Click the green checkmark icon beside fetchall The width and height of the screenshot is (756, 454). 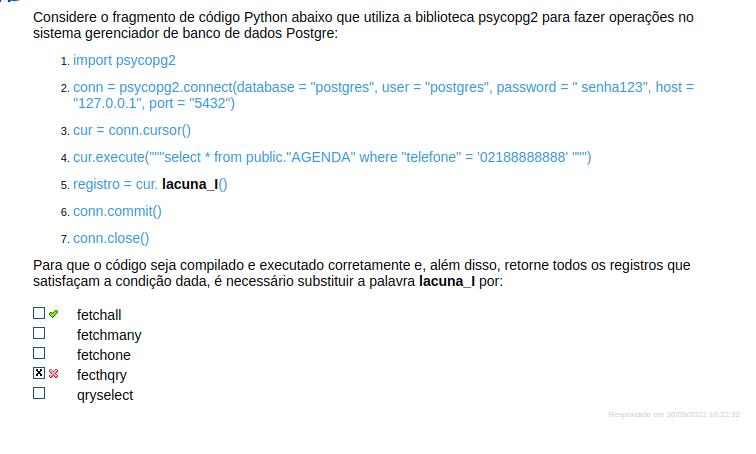pos(54,314)
